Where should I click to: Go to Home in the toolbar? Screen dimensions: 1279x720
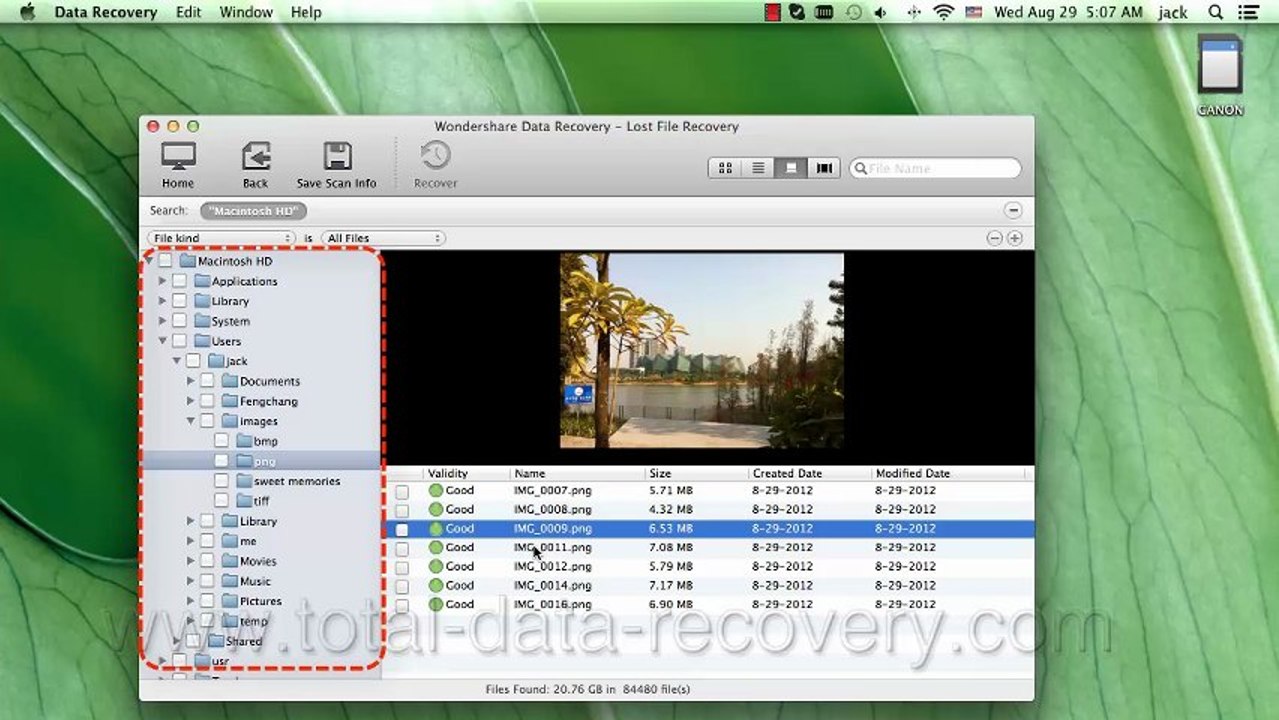[178, 165]
